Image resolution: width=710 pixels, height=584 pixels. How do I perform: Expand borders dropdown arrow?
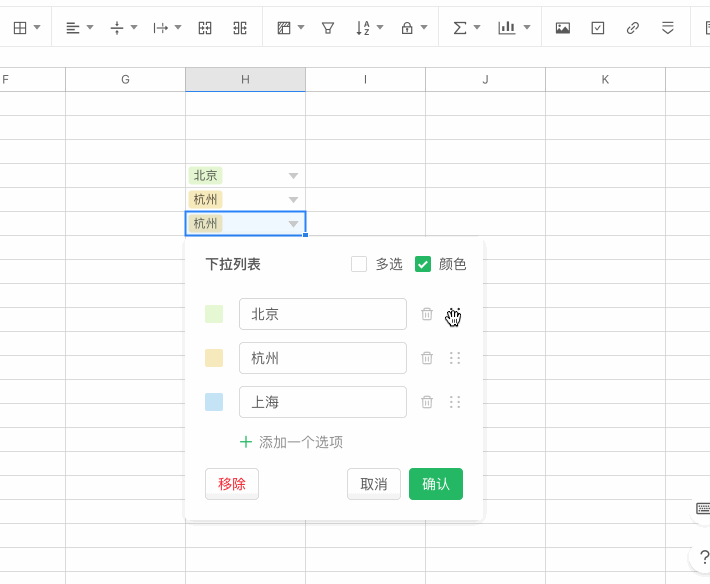click(37, 27)
